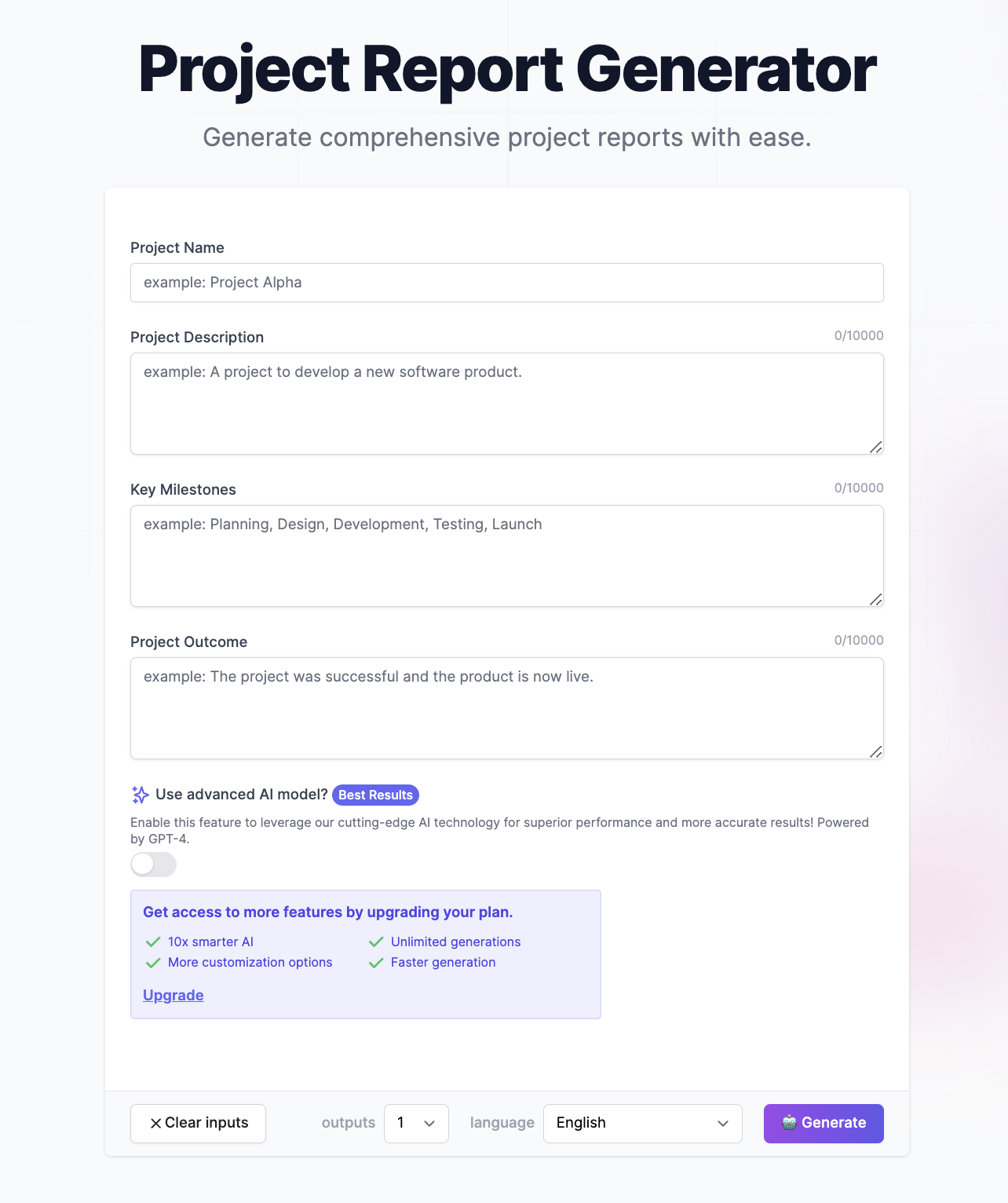
Task: Click the resize handle on Project Description textarea
Action: click(876, 448)
